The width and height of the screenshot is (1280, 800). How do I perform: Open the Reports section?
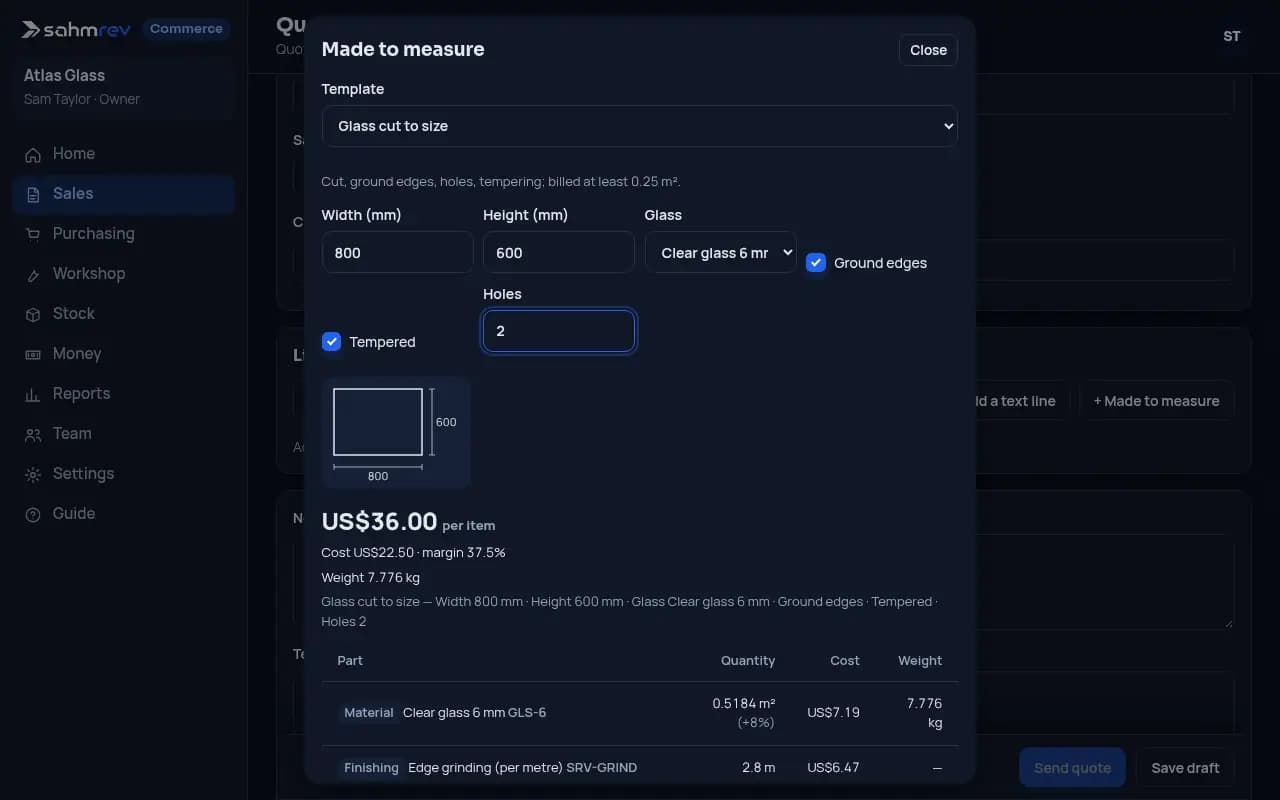[x=124, y=394]
